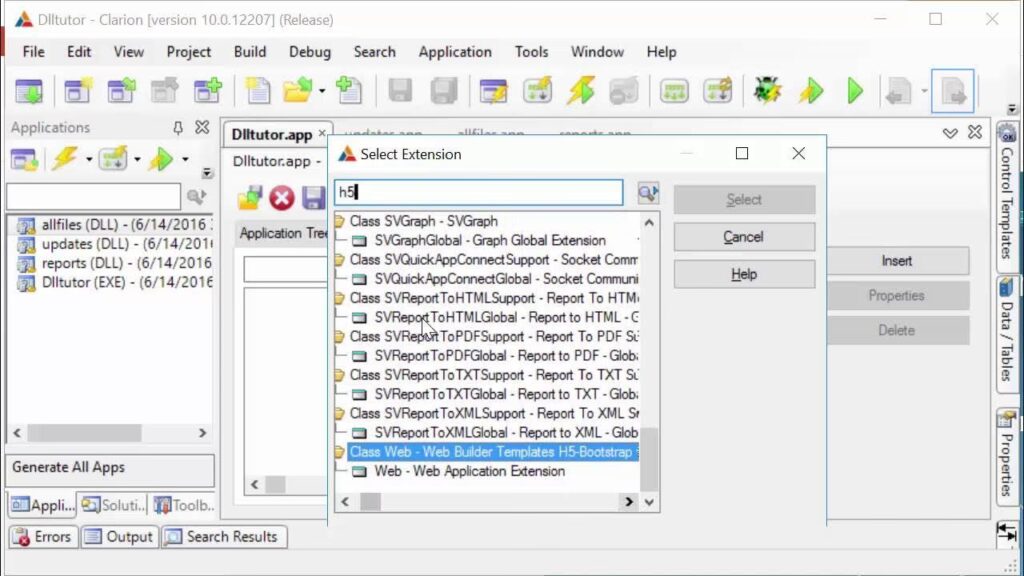The width and height of the screenshot is (1024, 576).
Task: Click the green play run icon in main toolbar
Action: click(x=854, y=92)
